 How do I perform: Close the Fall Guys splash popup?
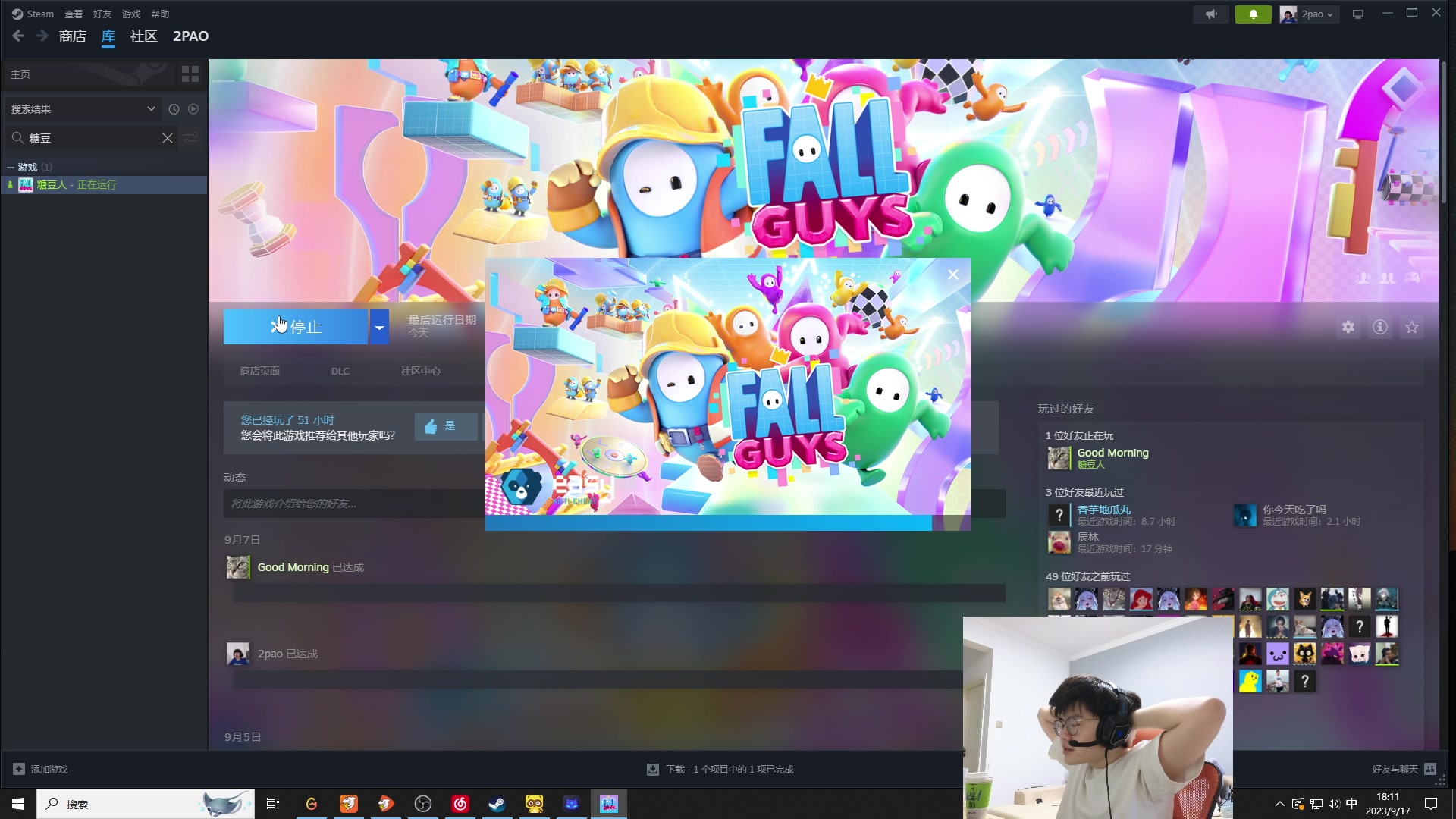coord(953,275)
